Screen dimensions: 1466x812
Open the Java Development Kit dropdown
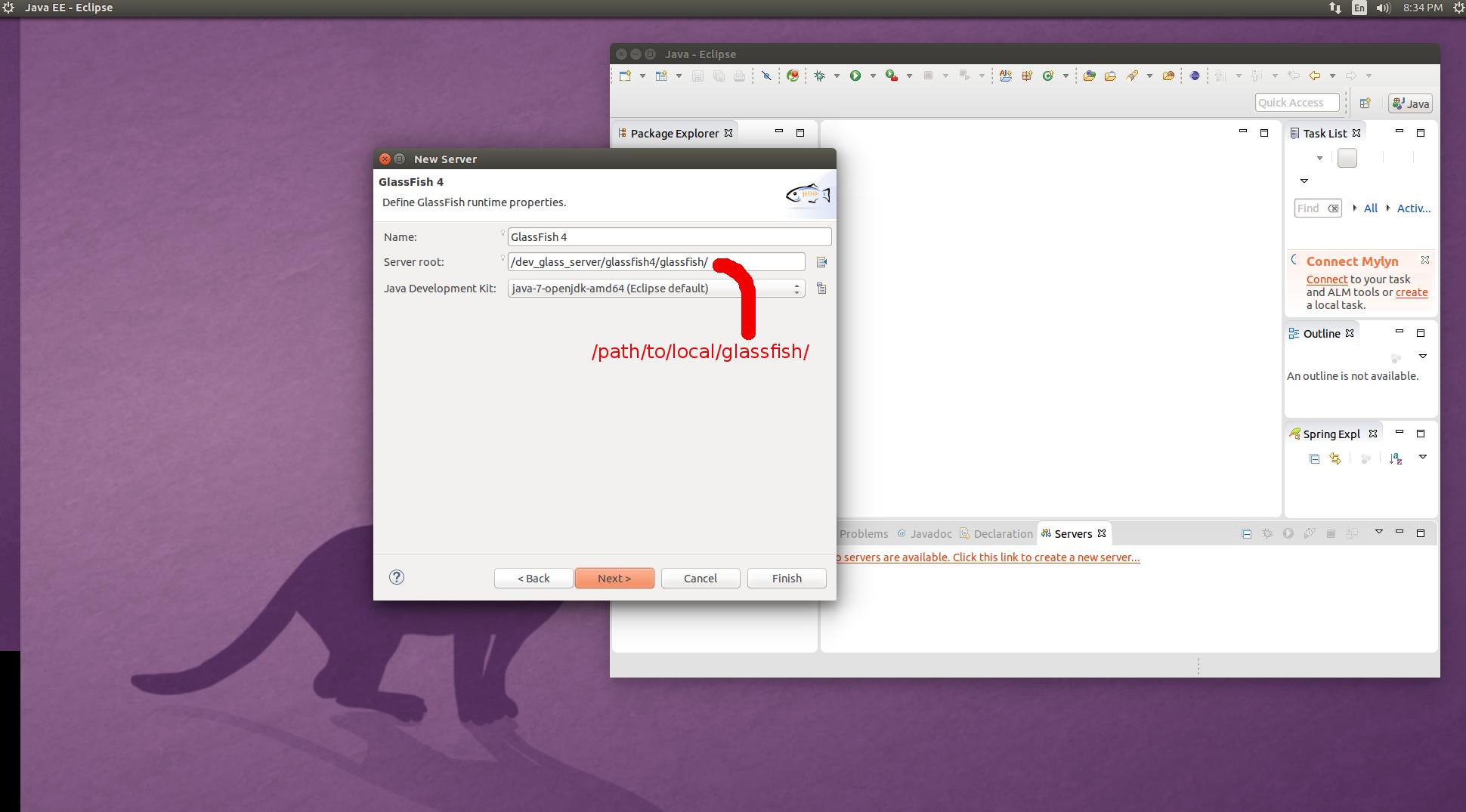(x=657, y=289)
